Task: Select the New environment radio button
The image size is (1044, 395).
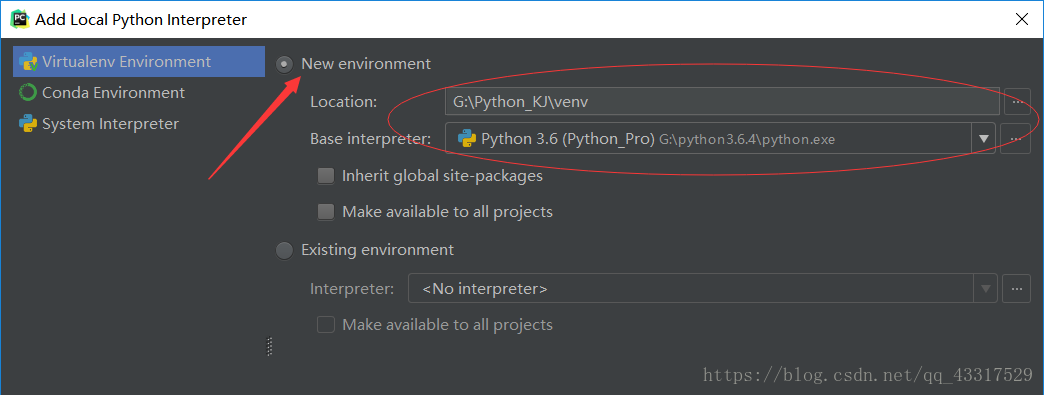Action: point(284,65)
